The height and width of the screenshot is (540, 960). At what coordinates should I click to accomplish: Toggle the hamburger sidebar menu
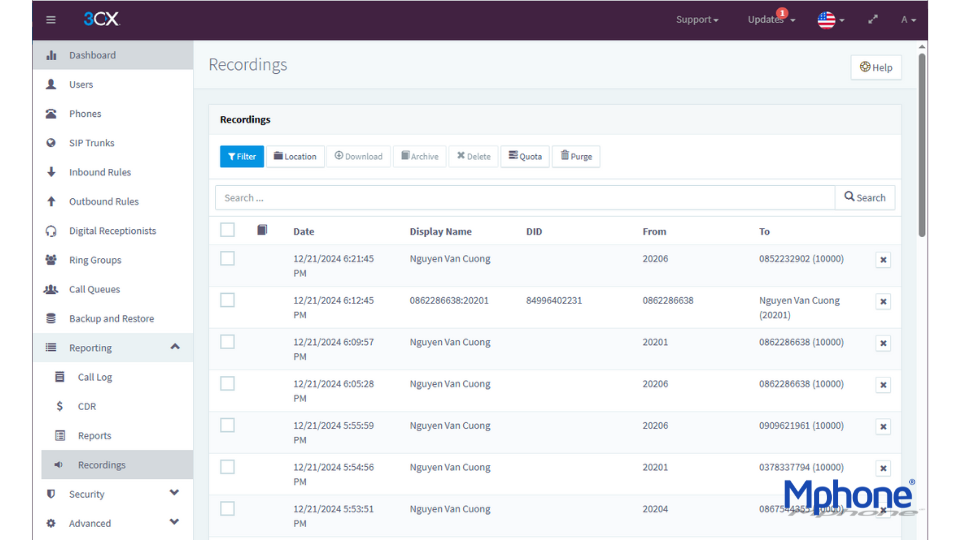click(51, 20)
